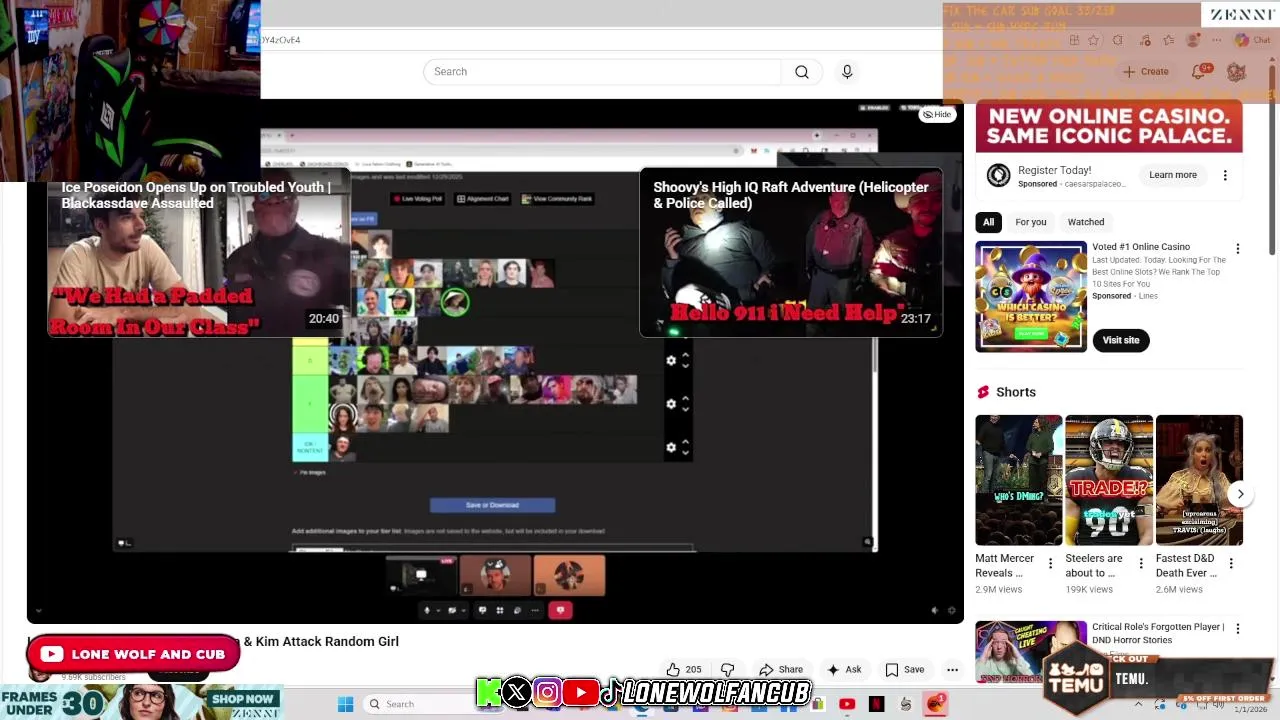Open options for the Register Today ad
Screen dimensions: 1280x720
(1225, 176)
